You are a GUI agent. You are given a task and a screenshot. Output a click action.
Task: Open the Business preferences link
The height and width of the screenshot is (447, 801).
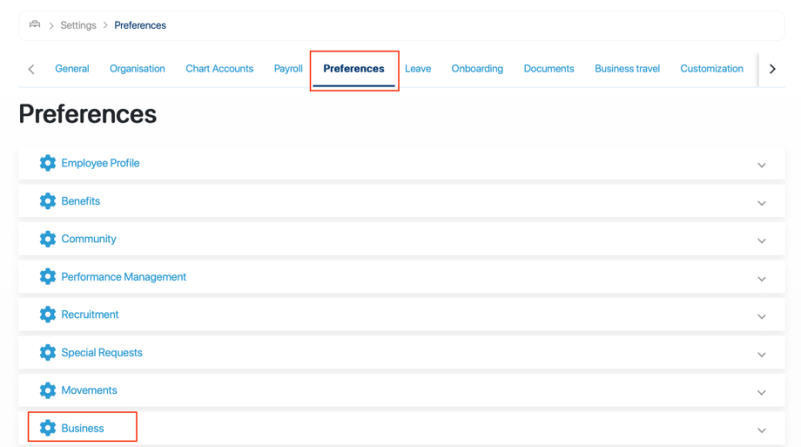pyautogui.click(x=83, y=429)
